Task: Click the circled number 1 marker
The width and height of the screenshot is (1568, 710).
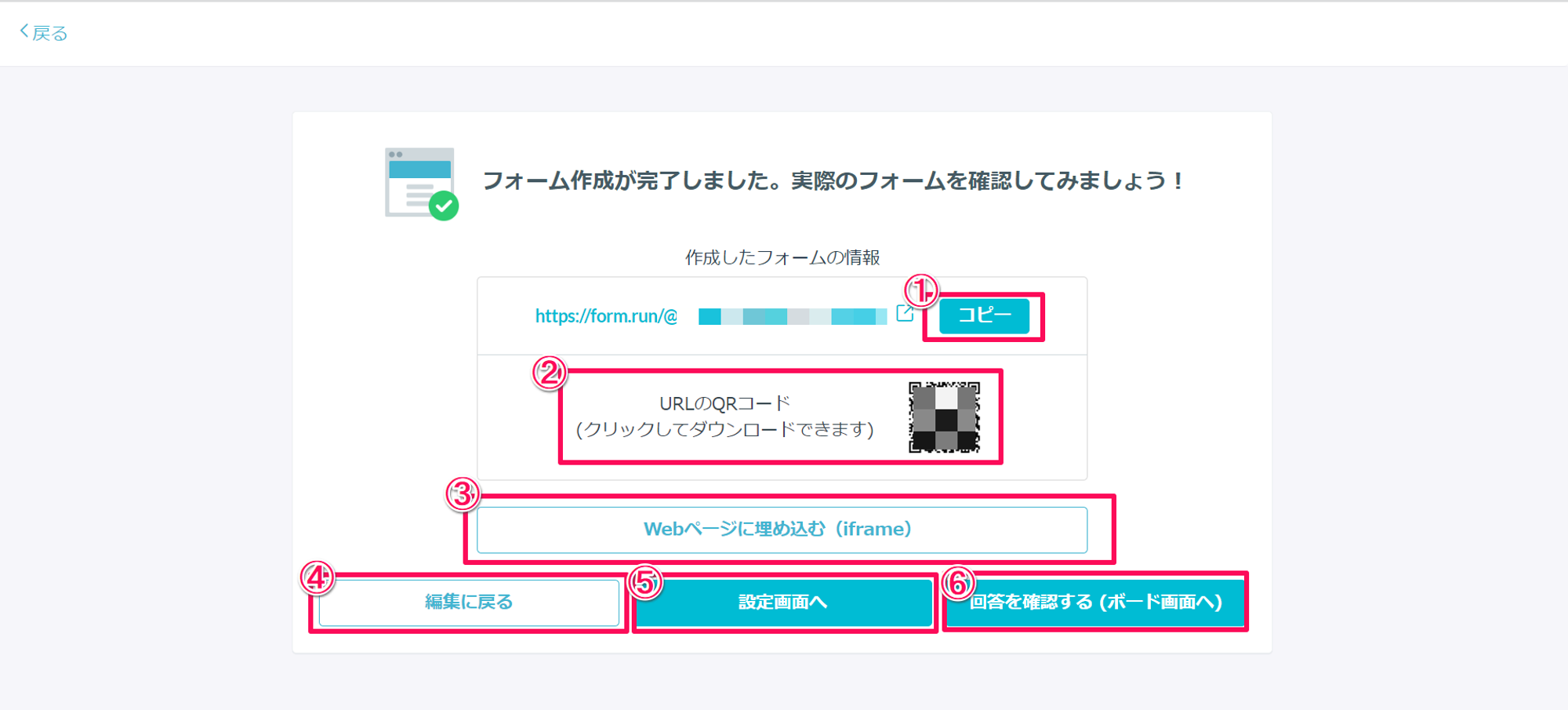Action: [921, 290]
